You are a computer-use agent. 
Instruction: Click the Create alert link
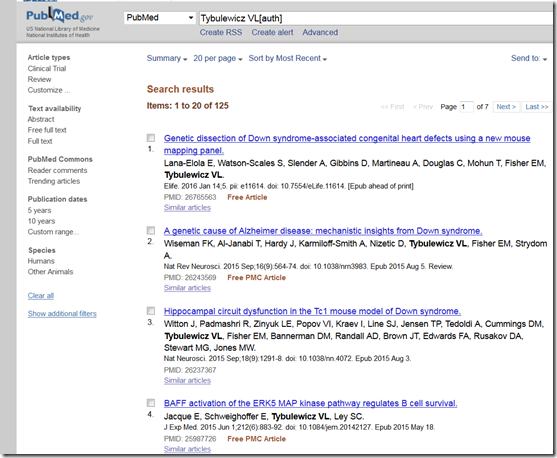272,32
